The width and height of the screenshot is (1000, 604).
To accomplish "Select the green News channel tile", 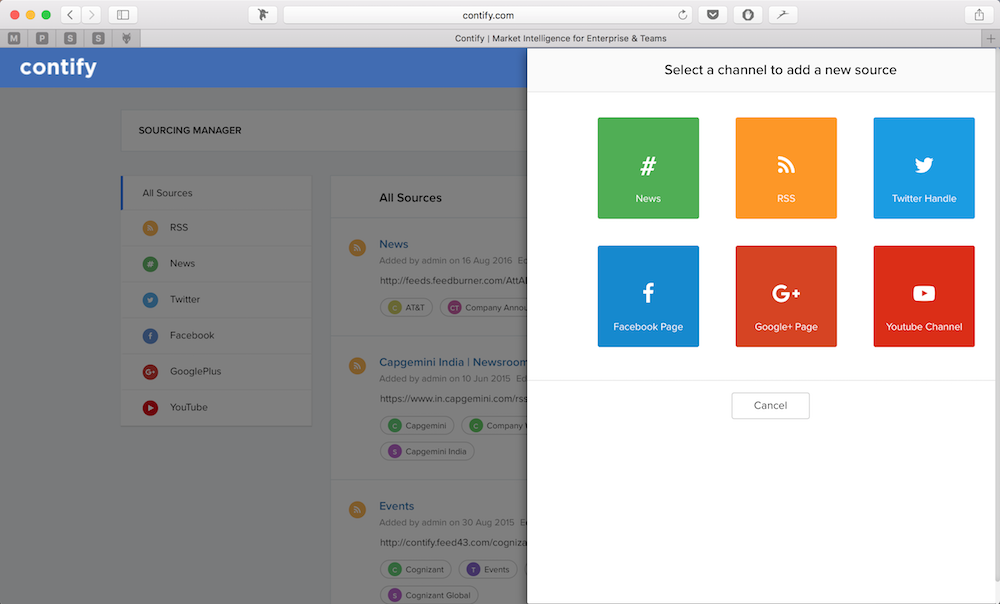I will 648,168.
